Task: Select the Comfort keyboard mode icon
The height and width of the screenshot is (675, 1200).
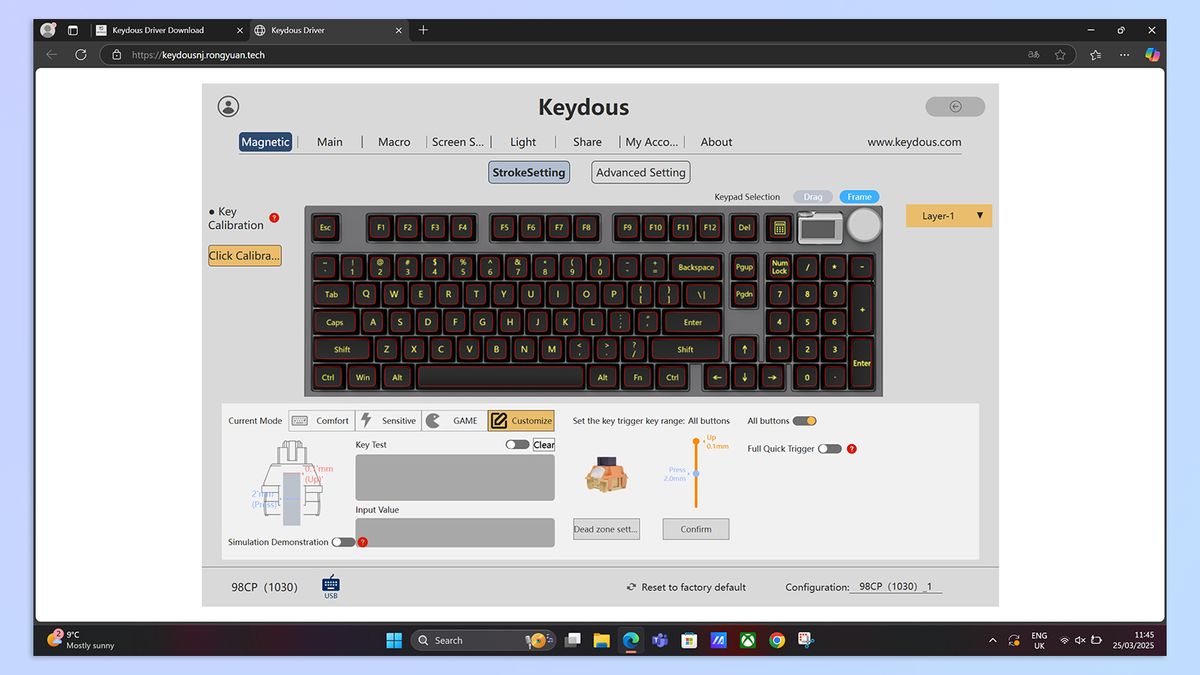Action: (x=299, y=420)
